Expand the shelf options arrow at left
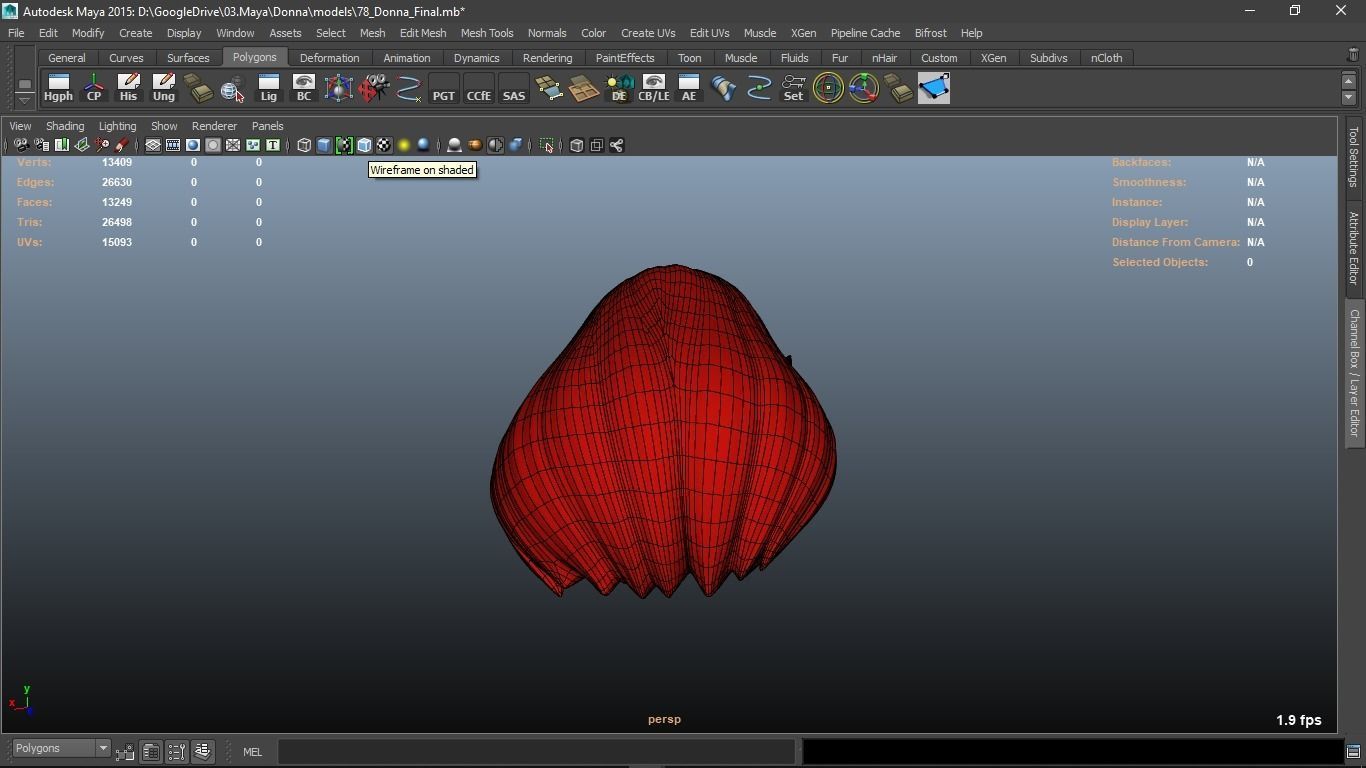The width and height of the screenshot is (1366, 768). tap(24, 100)
